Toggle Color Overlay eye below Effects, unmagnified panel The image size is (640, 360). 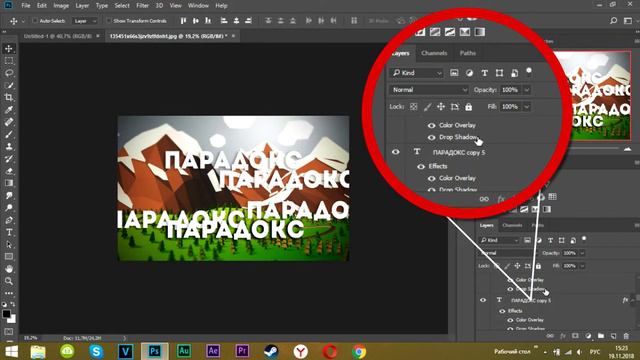tap(510, 320)
